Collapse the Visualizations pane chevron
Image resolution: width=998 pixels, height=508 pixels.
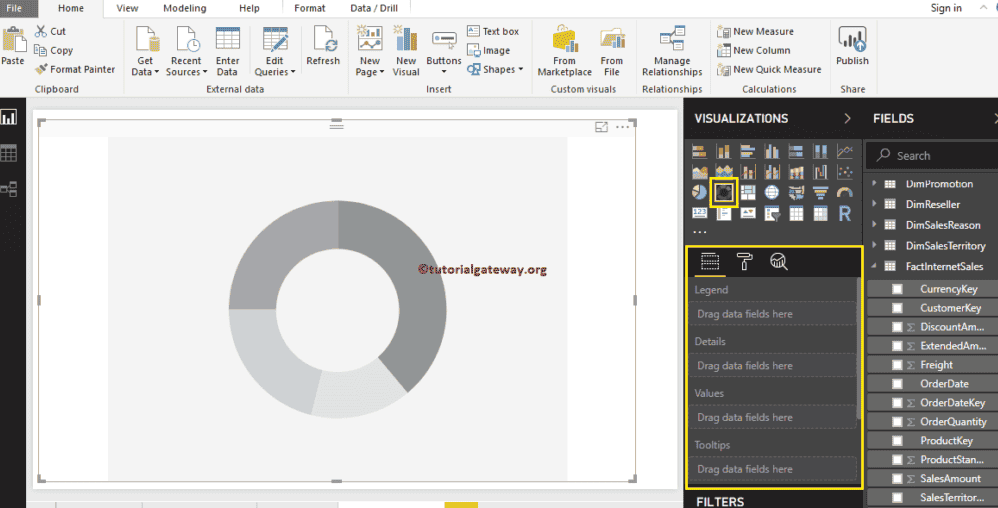pos(847,118)
